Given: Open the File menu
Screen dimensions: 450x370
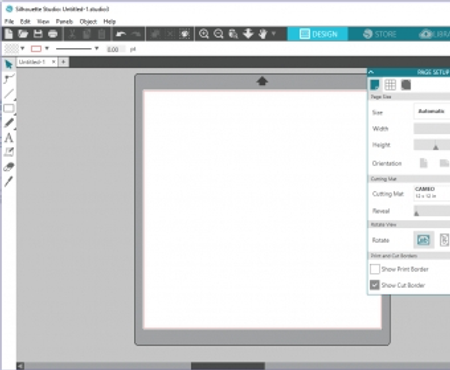Looking at the screenshot, I should coord(9,22).
